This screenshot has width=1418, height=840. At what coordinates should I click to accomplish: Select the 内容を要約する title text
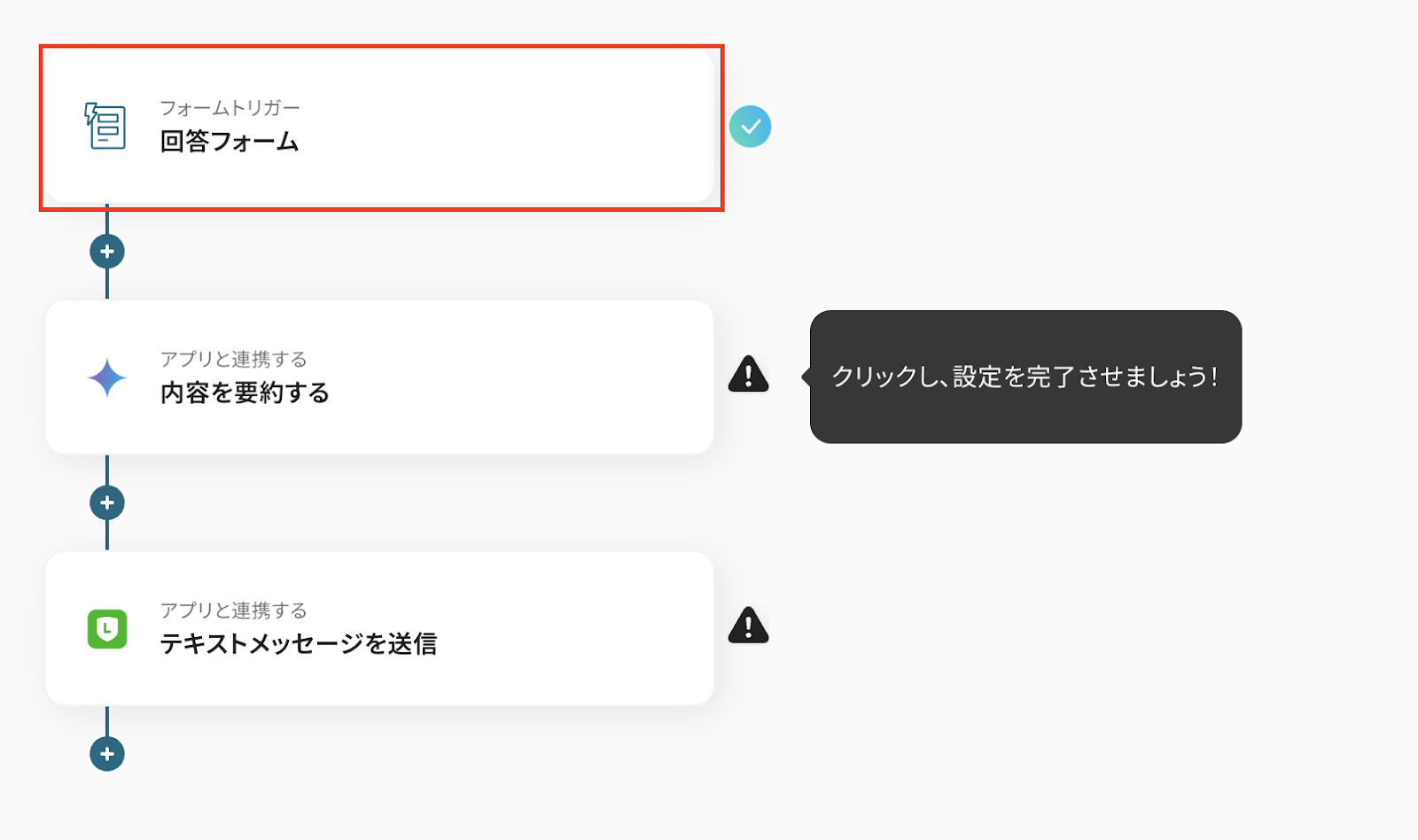(x=245, y=393)
